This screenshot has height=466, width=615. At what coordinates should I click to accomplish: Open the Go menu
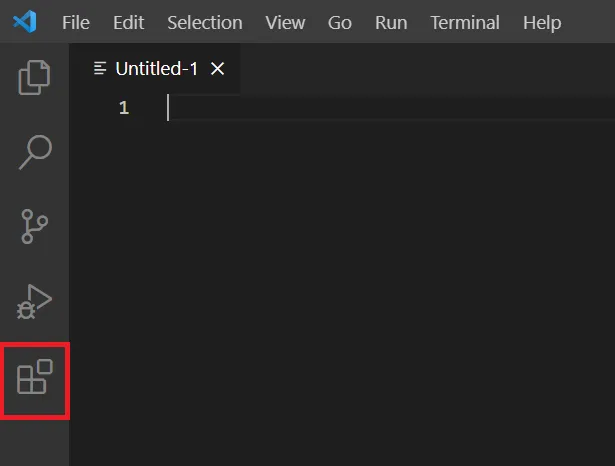pyautogui.click(x=340, y=22)
